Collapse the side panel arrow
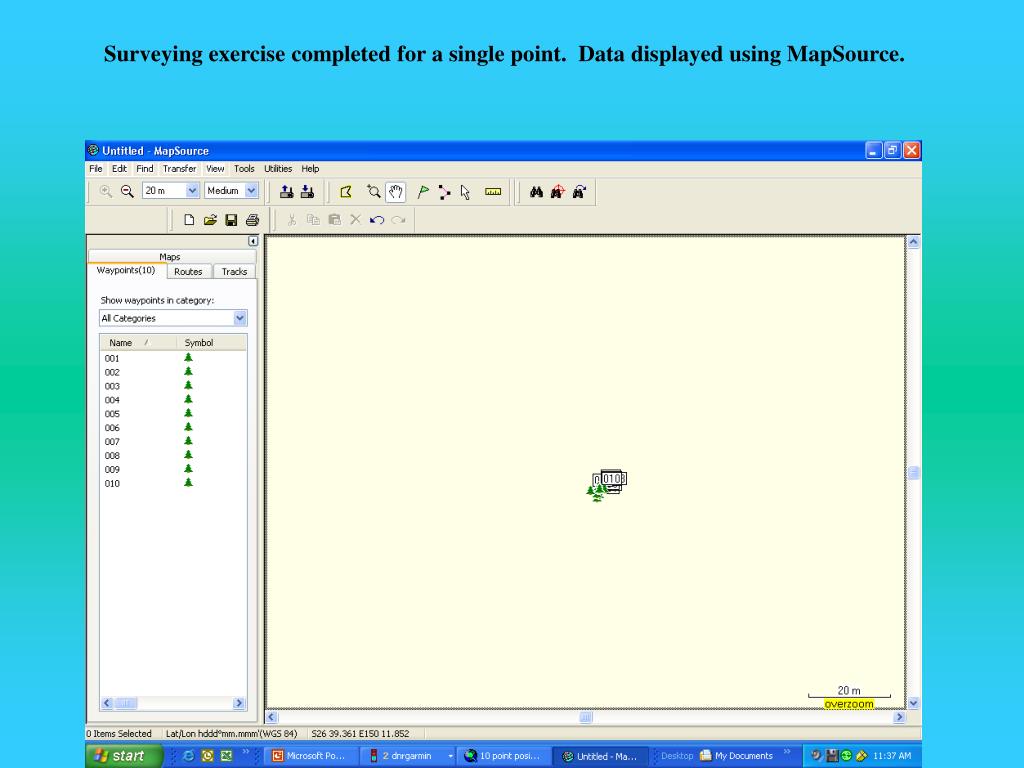Screen dimensions: 1024x768 click(253, 242)
